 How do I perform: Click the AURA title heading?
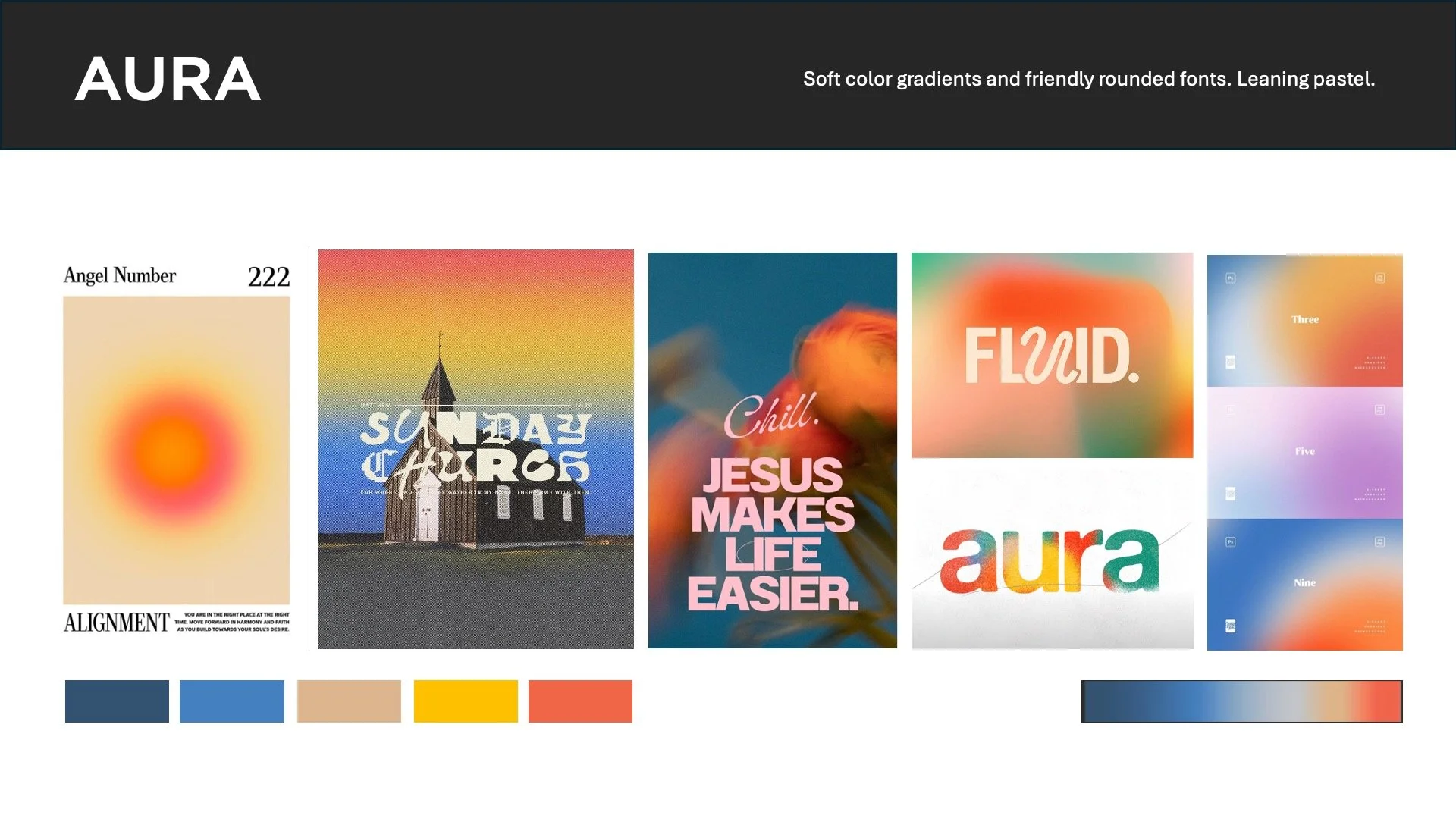pyautogui.click(x=168, y=79)
